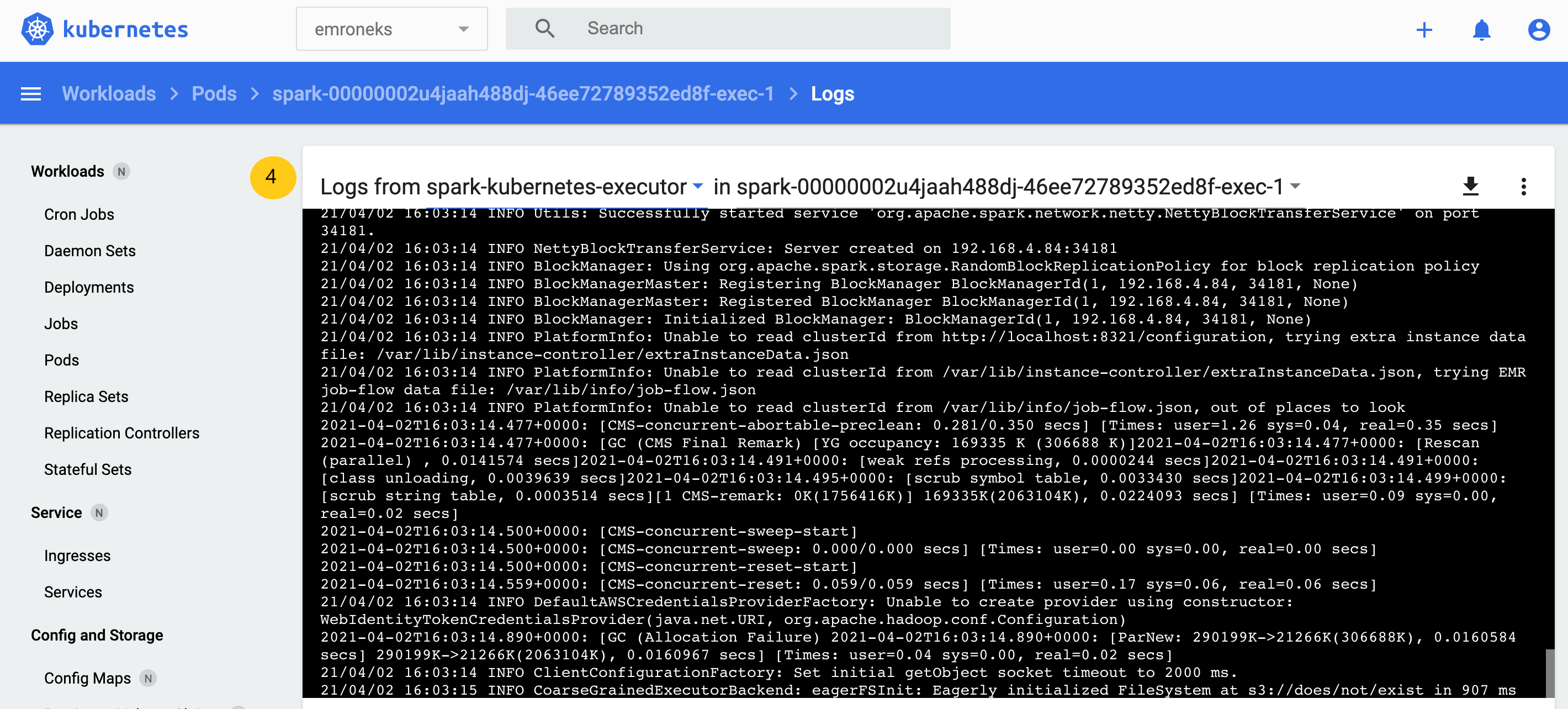Open the hamburger navigation menu

click(x=31, y=94)
